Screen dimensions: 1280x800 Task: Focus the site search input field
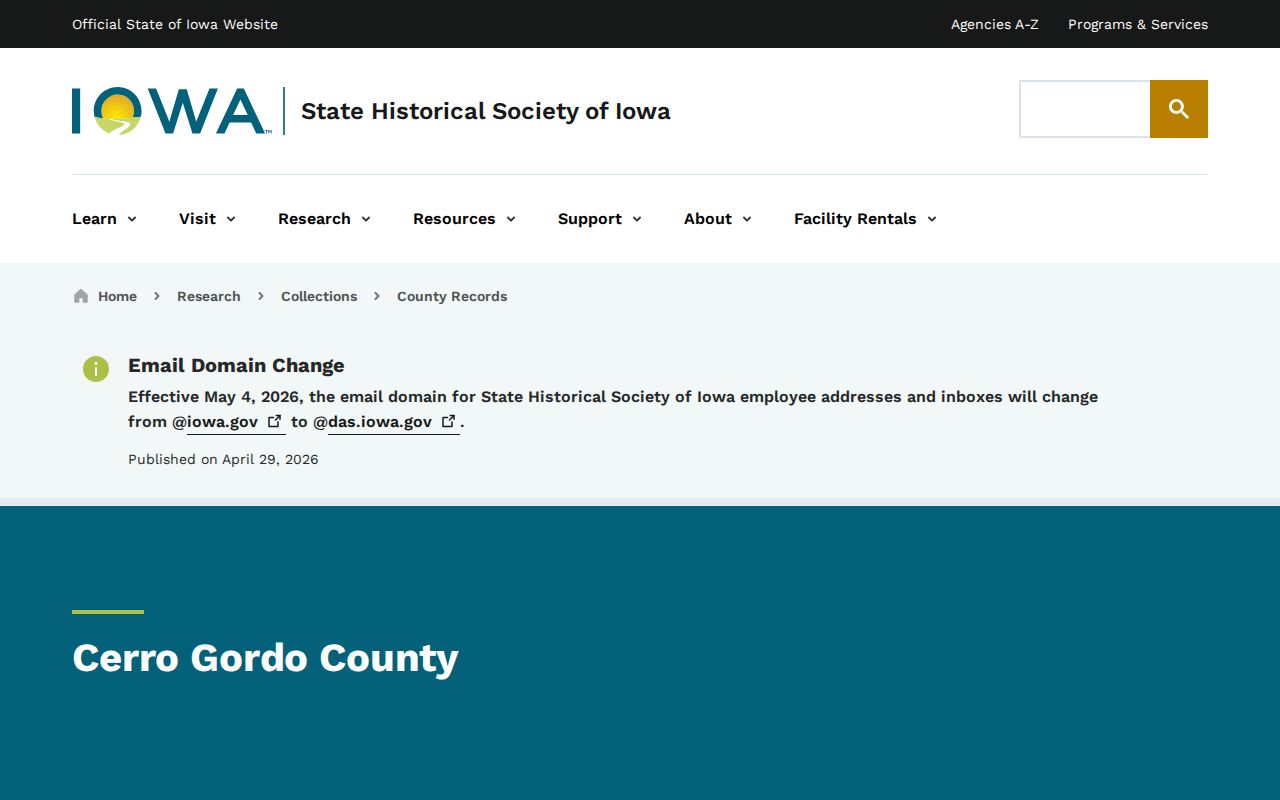(x=1085, y=109)
